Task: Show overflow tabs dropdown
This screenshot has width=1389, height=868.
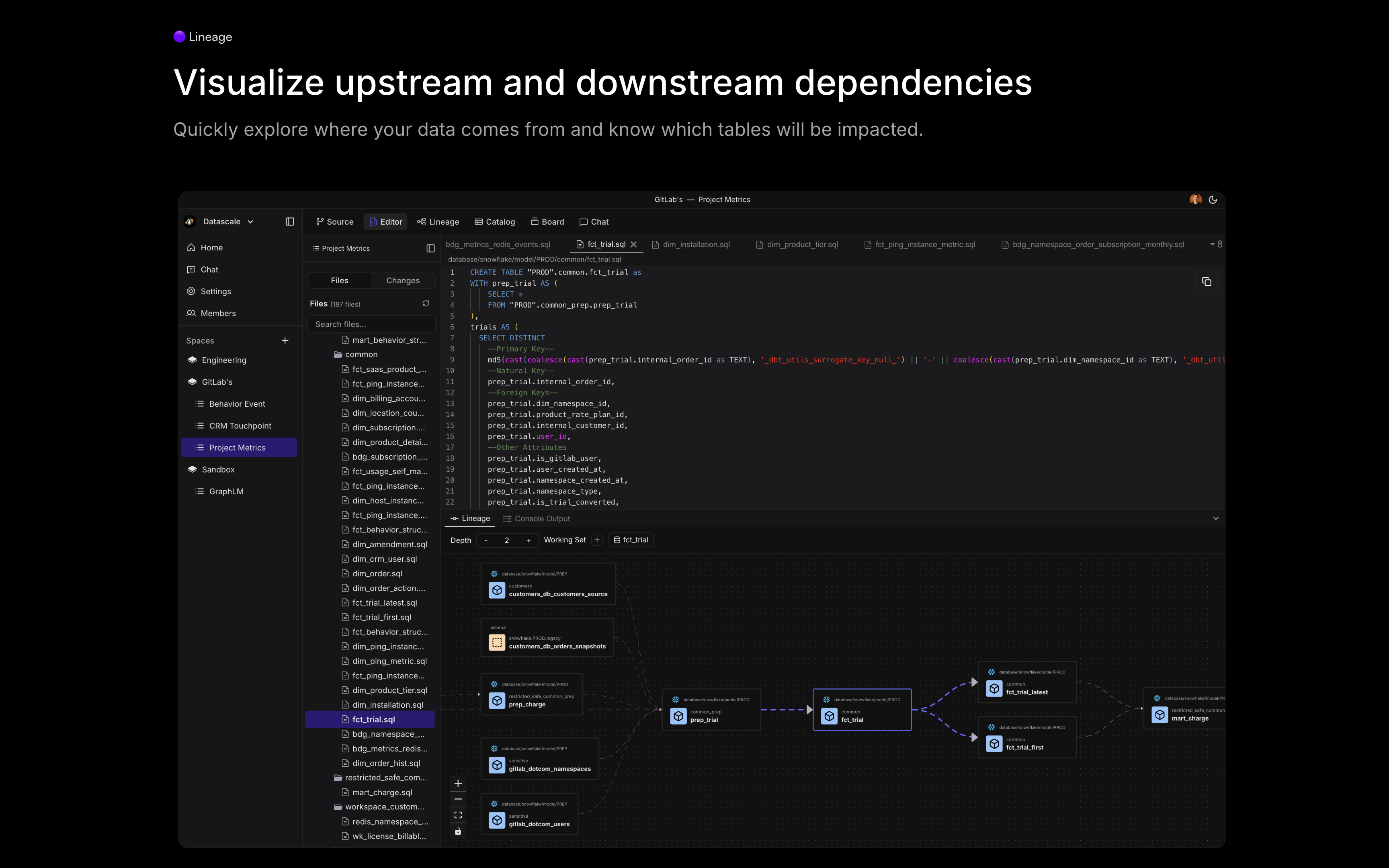Action: (1216, 245)
